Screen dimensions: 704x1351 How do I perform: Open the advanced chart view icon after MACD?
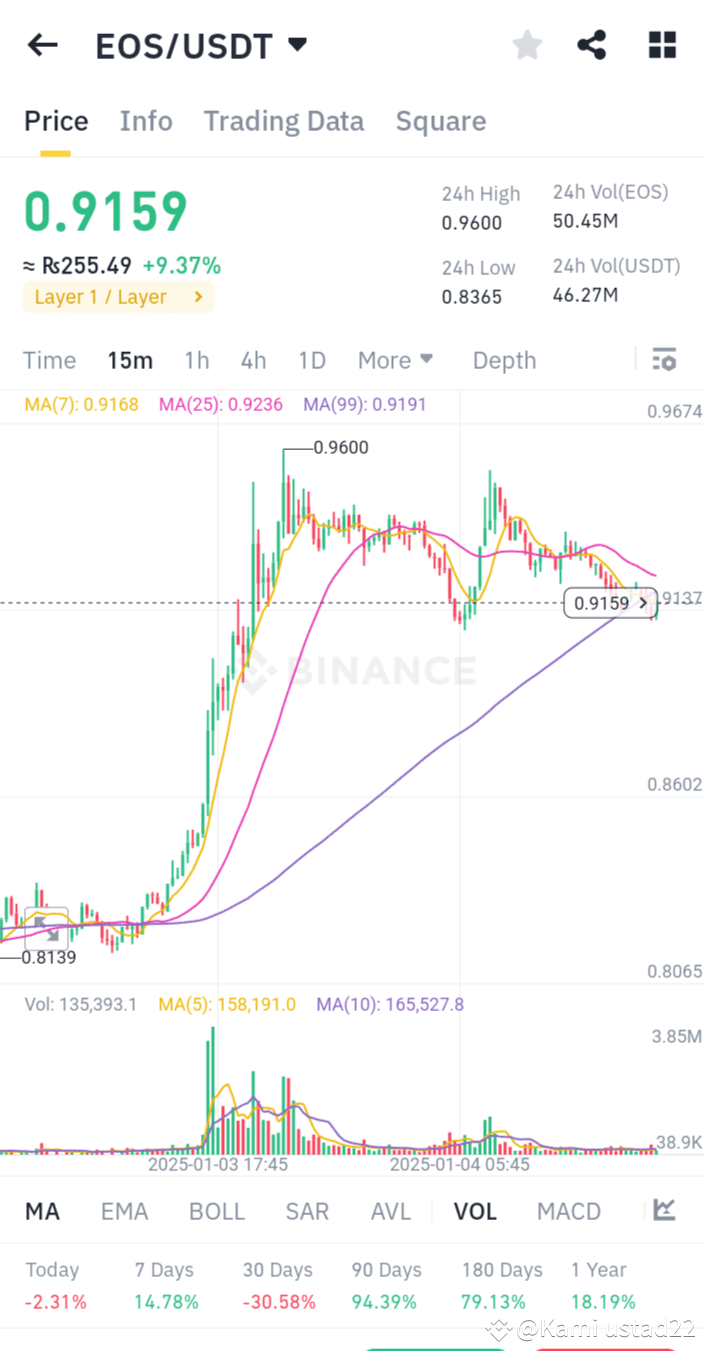662,1210
